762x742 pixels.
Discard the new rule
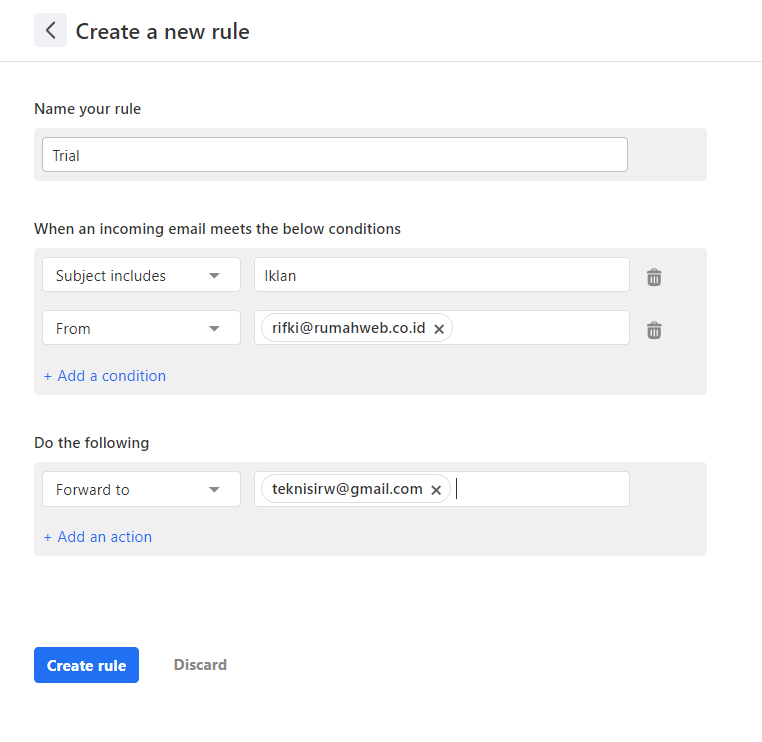(200, 664)
